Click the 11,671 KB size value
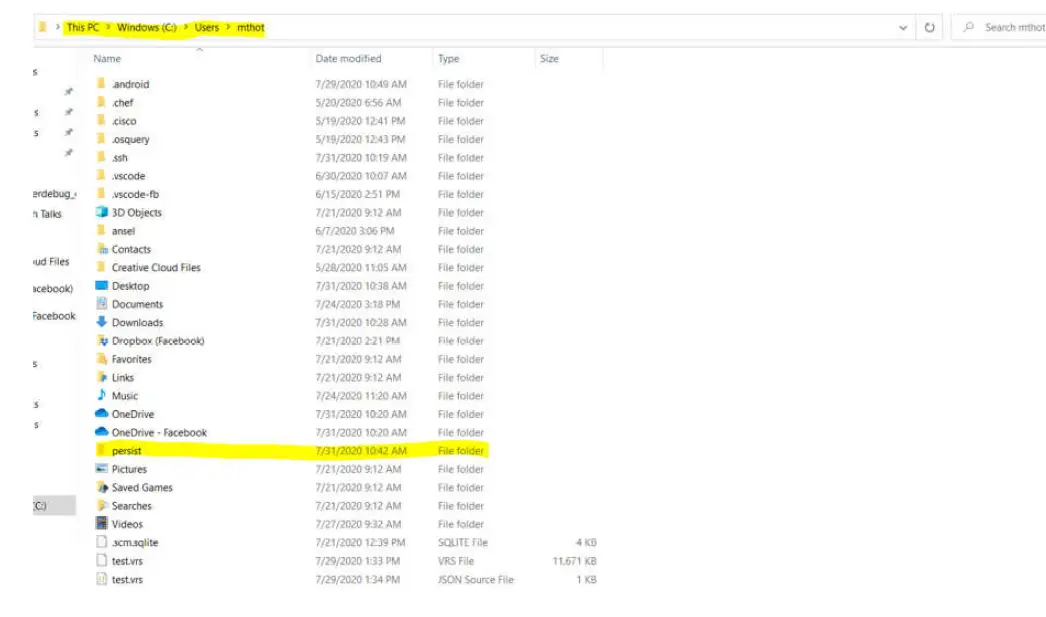Viewport: 1046px width, 617px height. click(574, 561)
